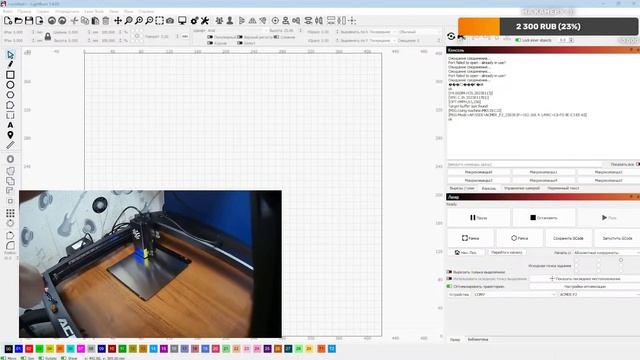The height and width of the screenshot is (360, 640).
Task: Toggle aspect ratio lock icon
Action: pyautogui.click(x=48, y=36)
